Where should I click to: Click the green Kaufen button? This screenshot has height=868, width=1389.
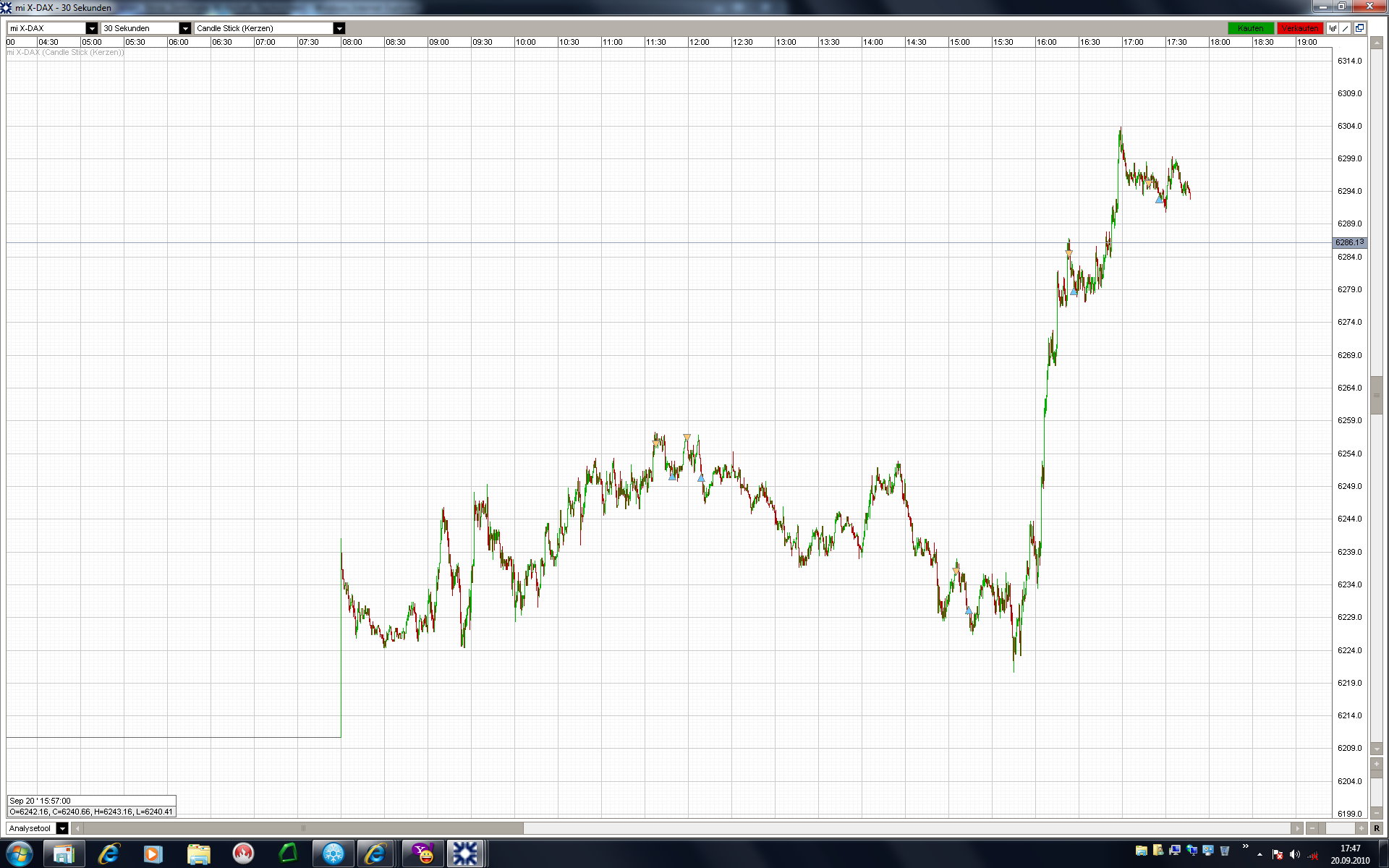tap(1250, 28)
